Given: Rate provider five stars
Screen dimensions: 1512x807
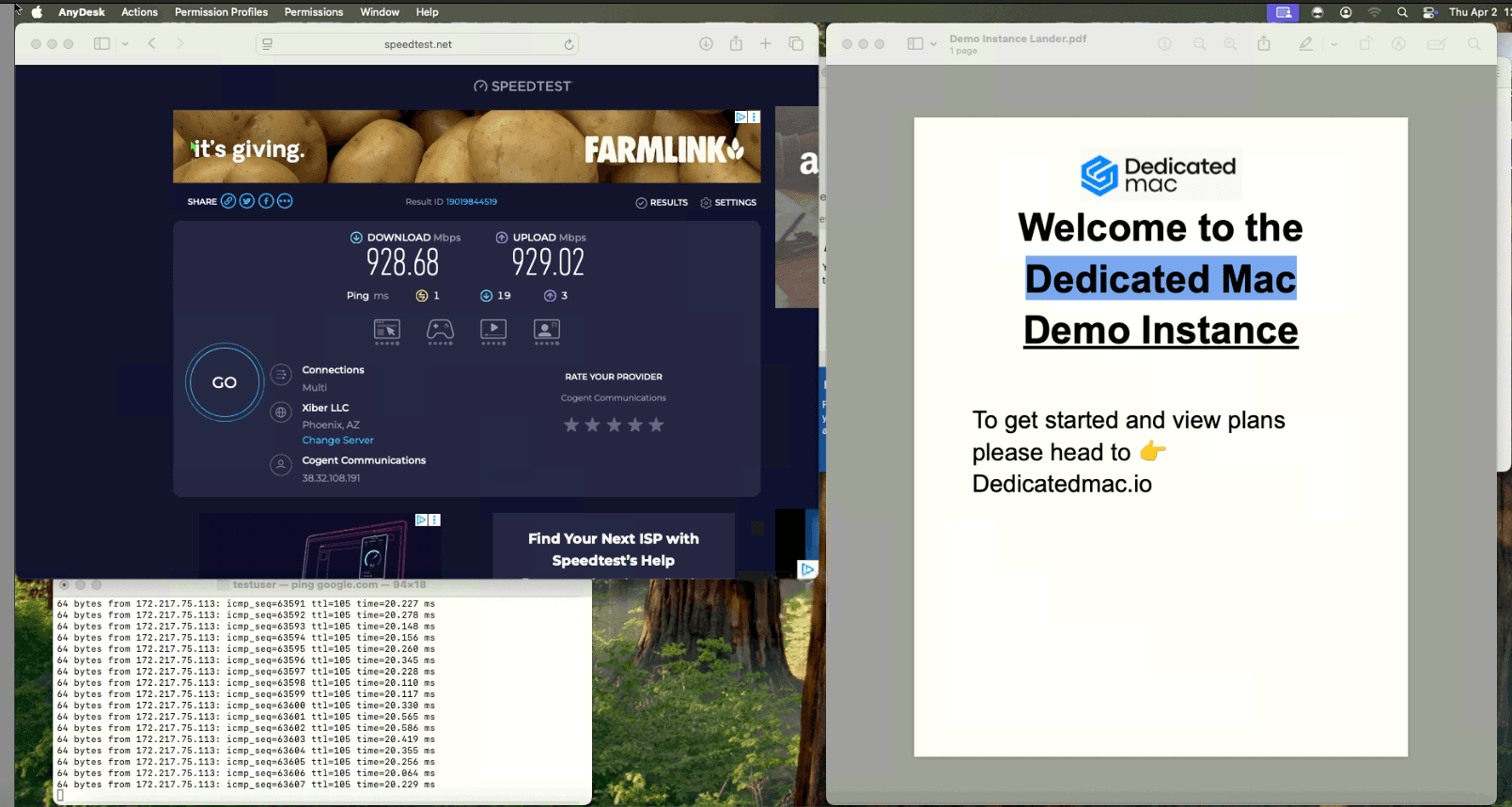Looking at the screenshot, I should click(656, 426).
